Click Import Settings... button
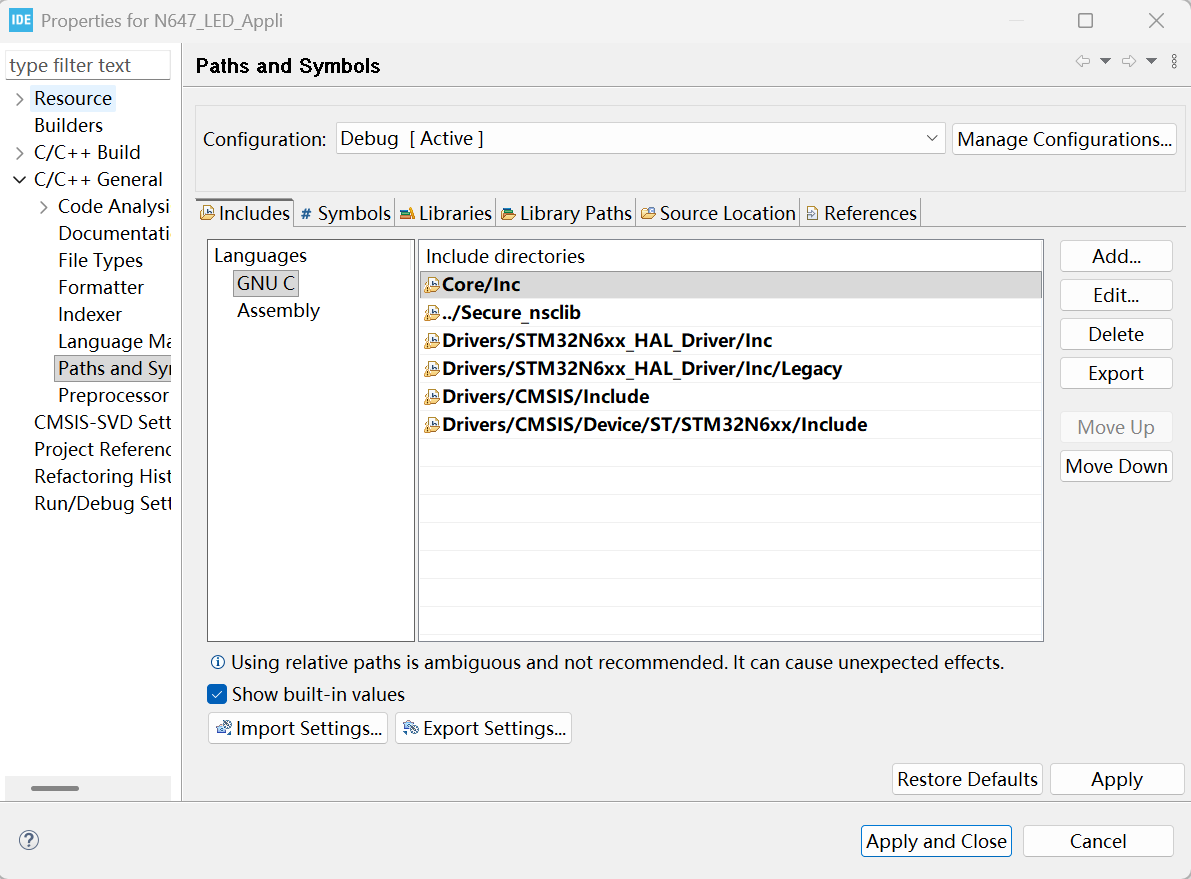 [x=298, y=728]
